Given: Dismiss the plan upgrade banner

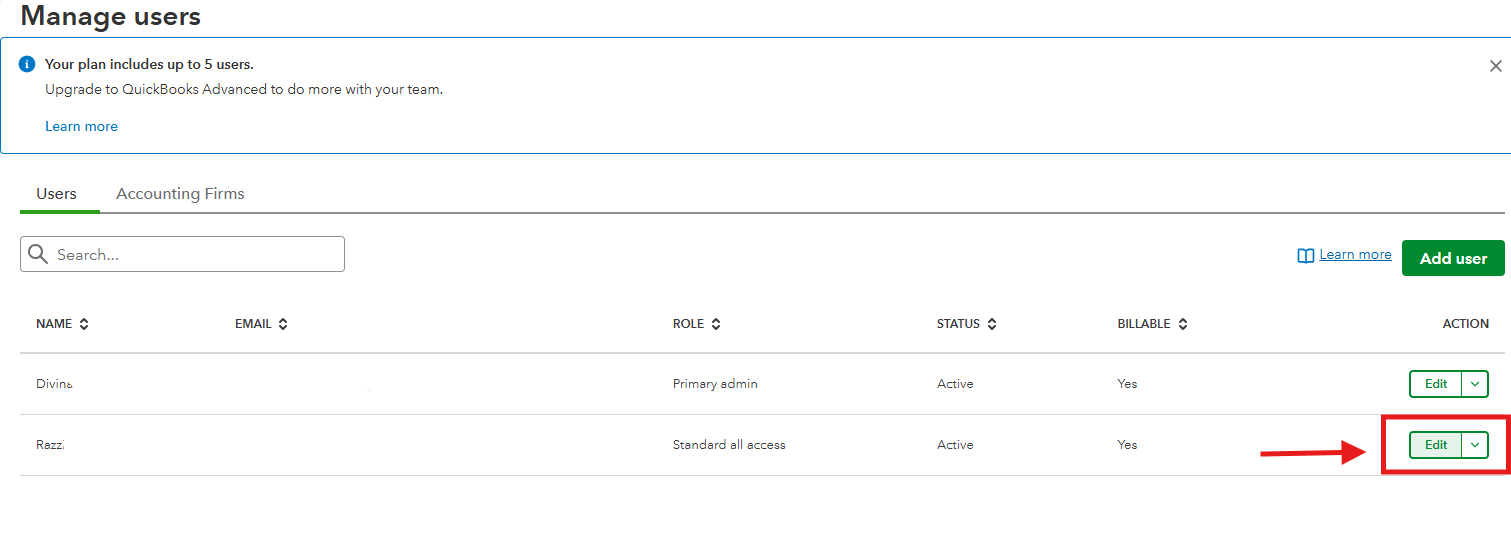Looking at the screenshot, I should [x=1495, y=66].
